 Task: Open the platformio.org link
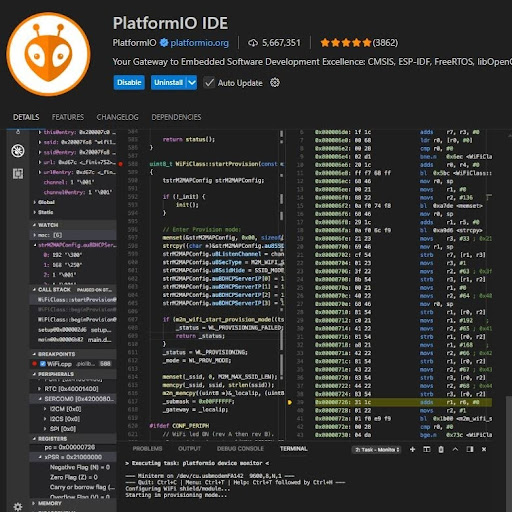199,43
